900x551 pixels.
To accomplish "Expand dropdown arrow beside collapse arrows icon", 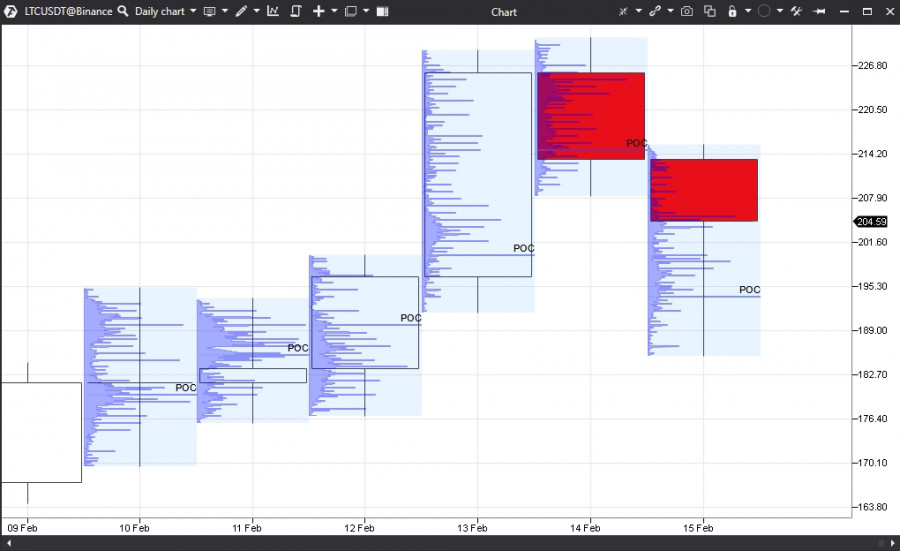I will pos(638,11).
